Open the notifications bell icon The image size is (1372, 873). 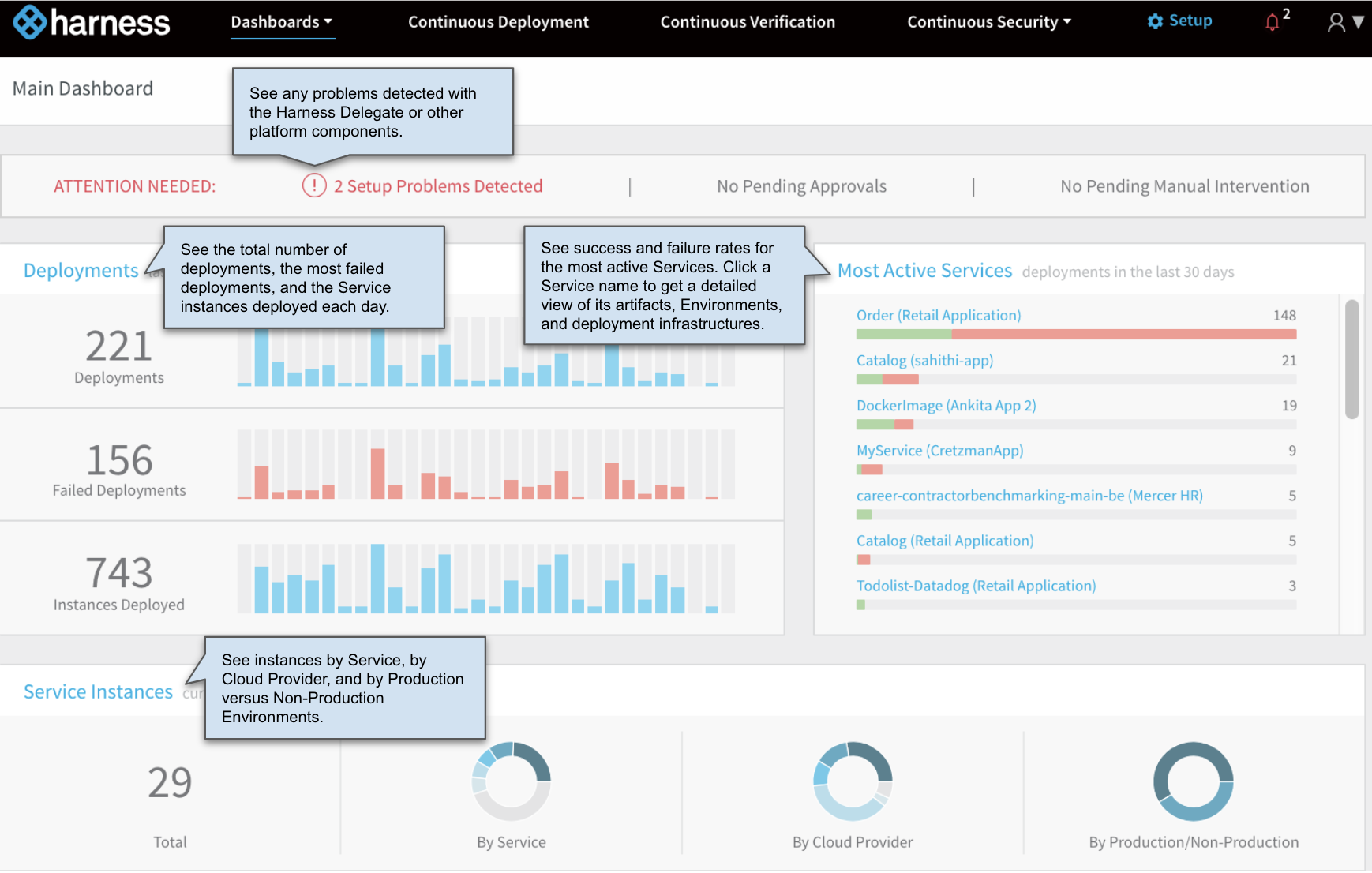[1272, 22]
